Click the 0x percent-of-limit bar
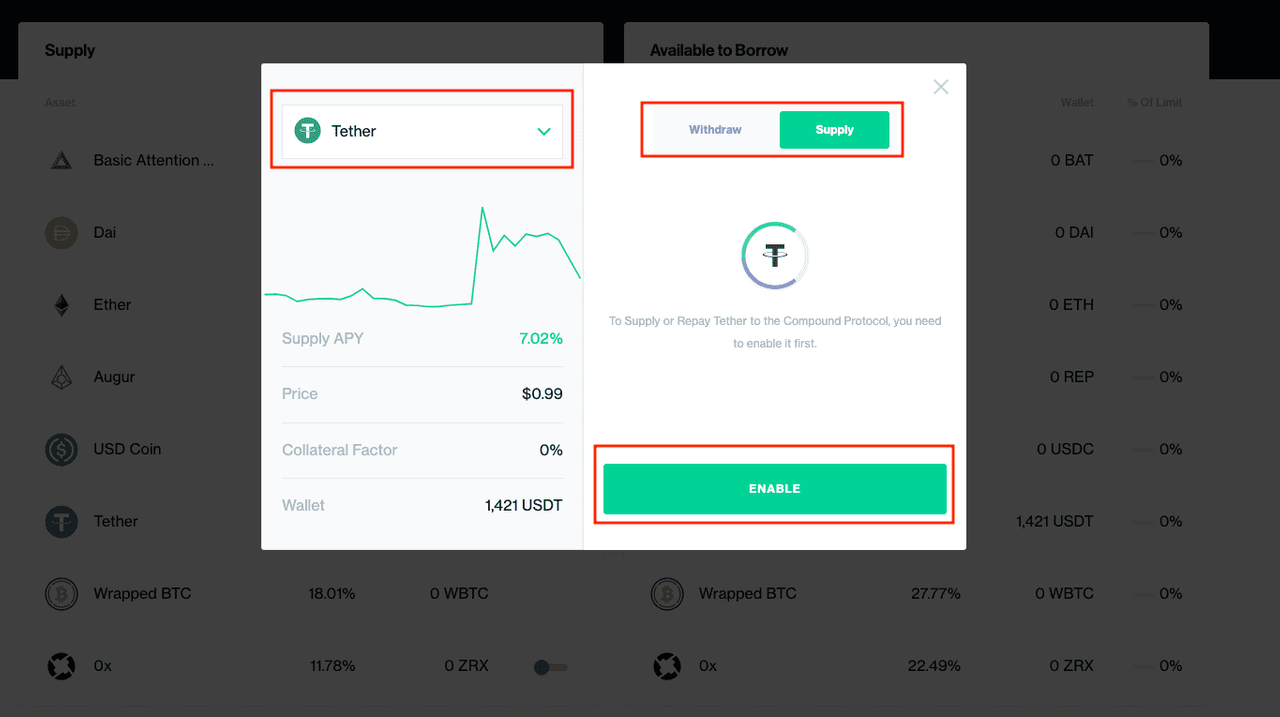Screen dimensions: 1280x717 (1144, 666)
